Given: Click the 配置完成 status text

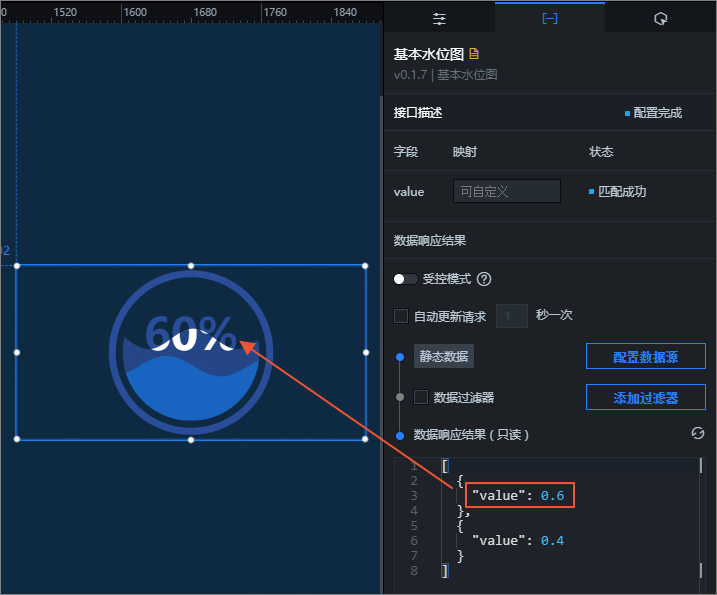Looking at the screenshot, I should tap(658, 113).
